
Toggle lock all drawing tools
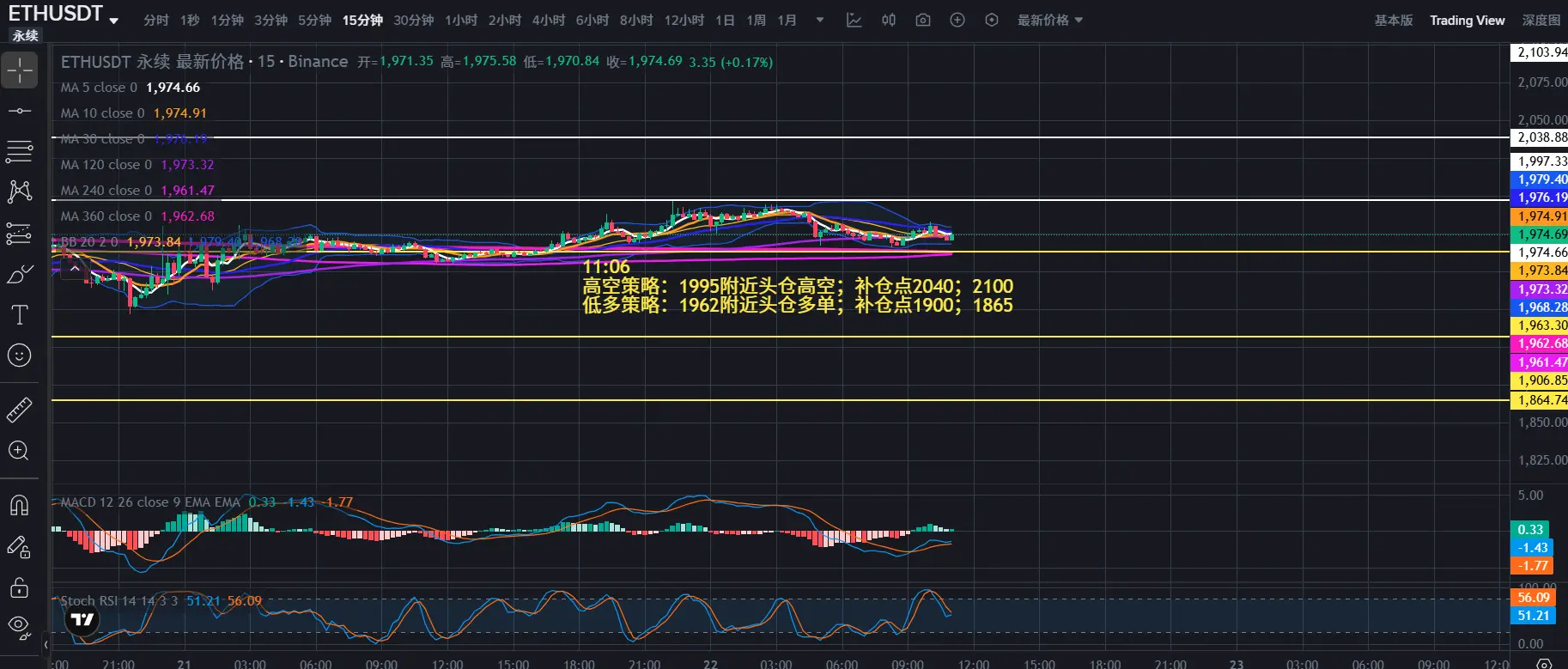tap(19, 587)
